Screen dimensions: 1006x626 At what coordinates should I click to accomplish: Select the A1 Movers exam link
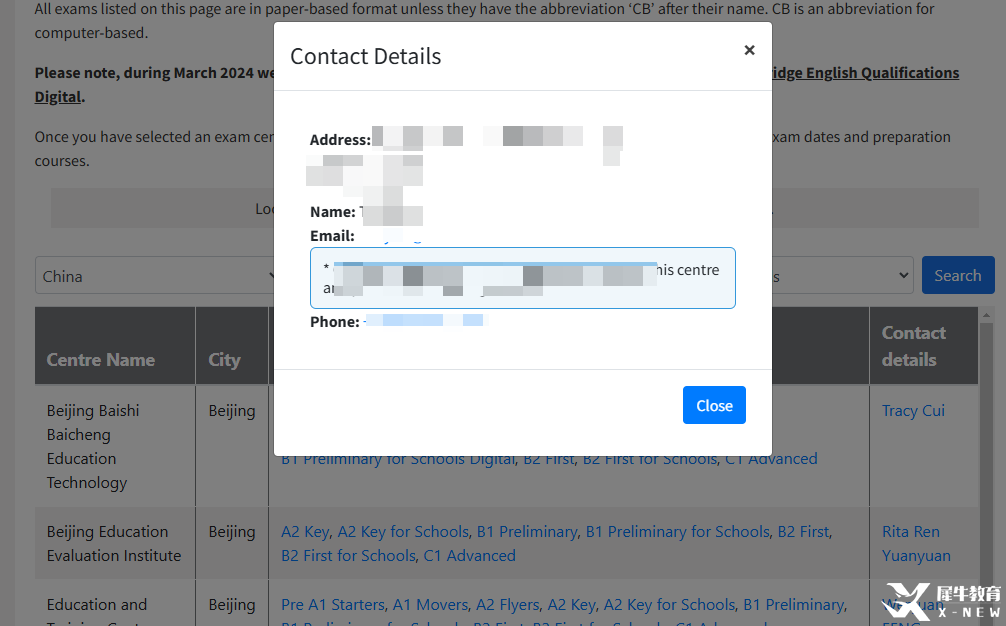click(430, 604)
